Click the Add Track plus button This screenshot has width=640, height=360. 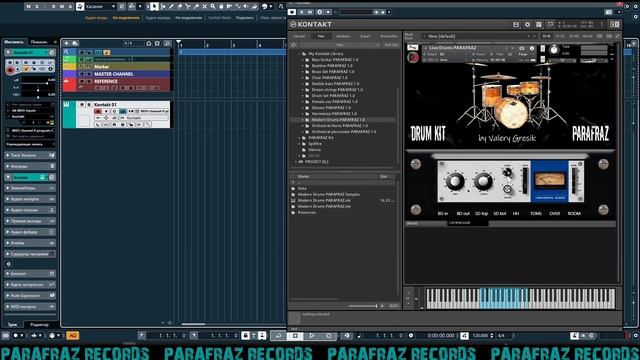(x=66, y=43)
